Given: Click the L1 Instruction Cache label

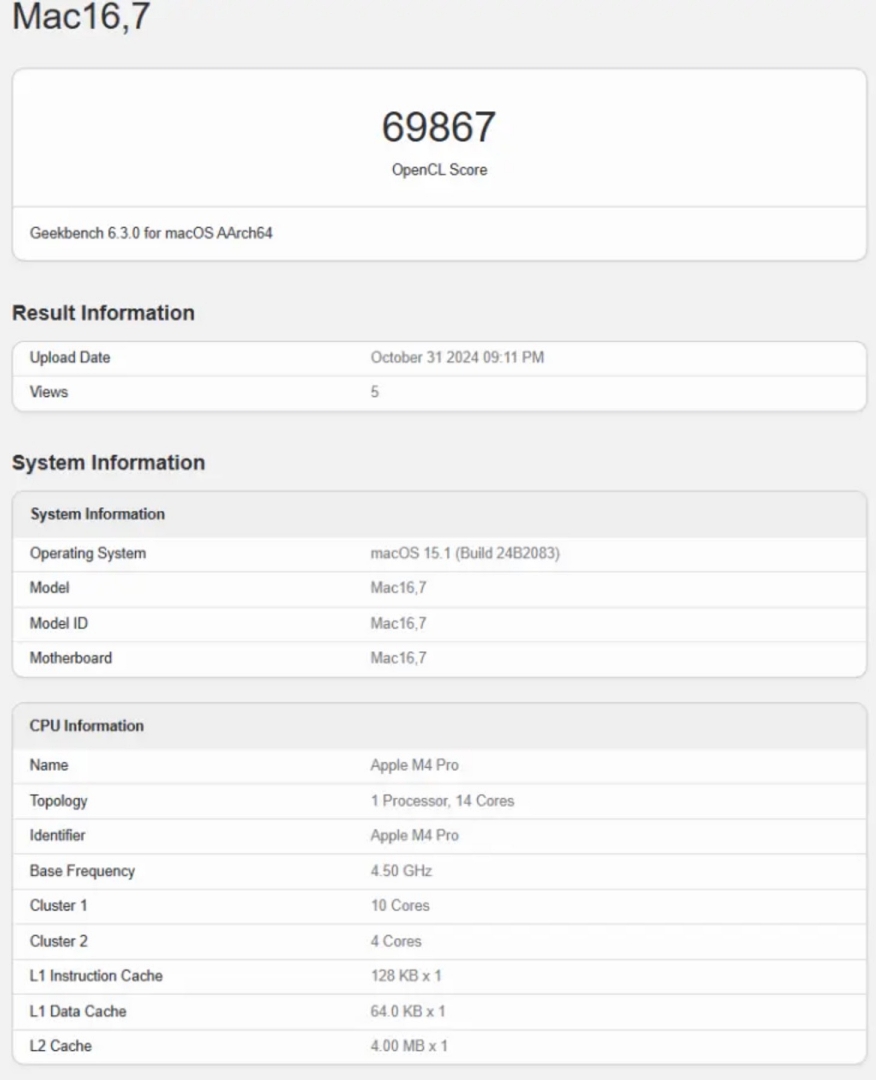Looking at the screenshot, I should [x=96, y=975].
